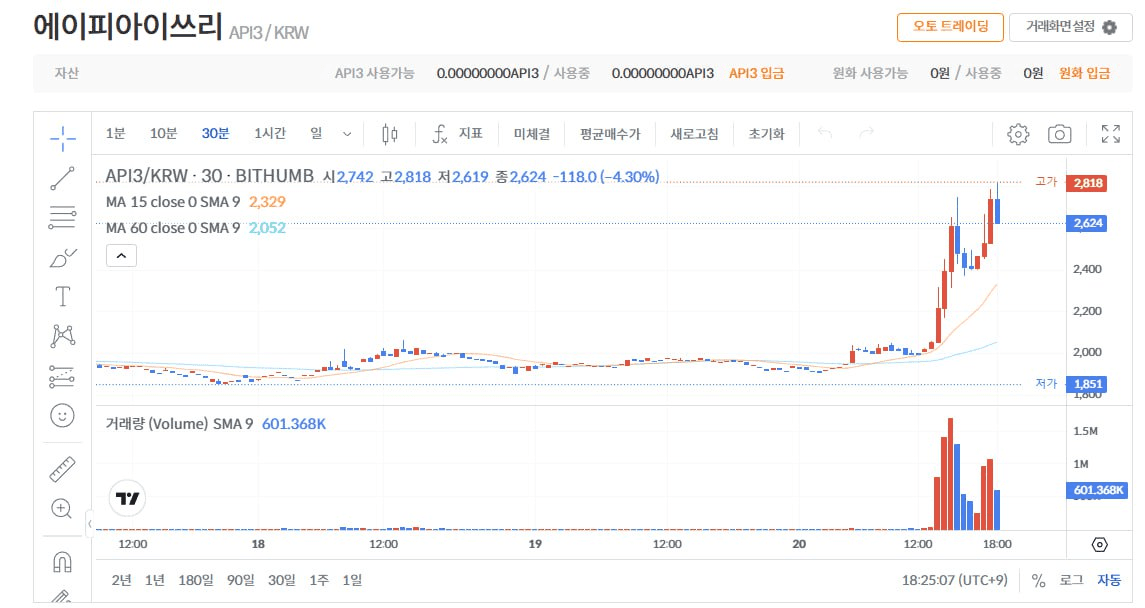The image size is (1145, 608).
Task: Open the price scale settings icon
Action: pyautogui.click(x=1099, y=544)
